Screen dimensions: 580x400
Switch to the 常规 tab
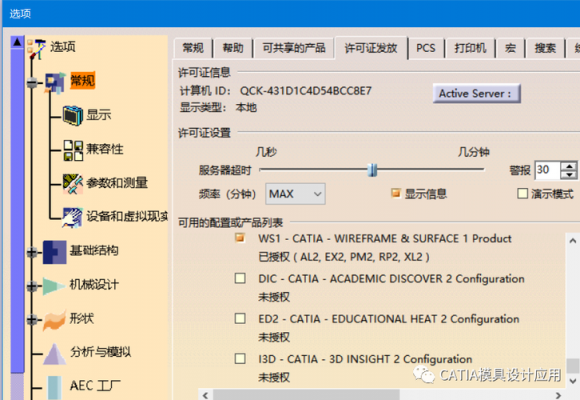[193, 48]
